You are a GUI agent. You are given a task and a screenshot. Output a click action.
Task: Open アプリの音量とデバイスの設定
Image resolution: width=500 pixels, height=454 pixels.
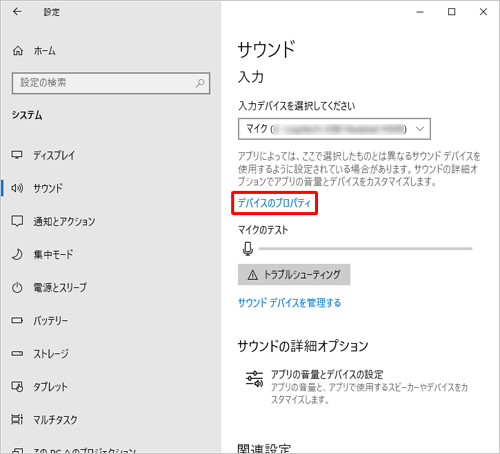(x=358, y=386)
